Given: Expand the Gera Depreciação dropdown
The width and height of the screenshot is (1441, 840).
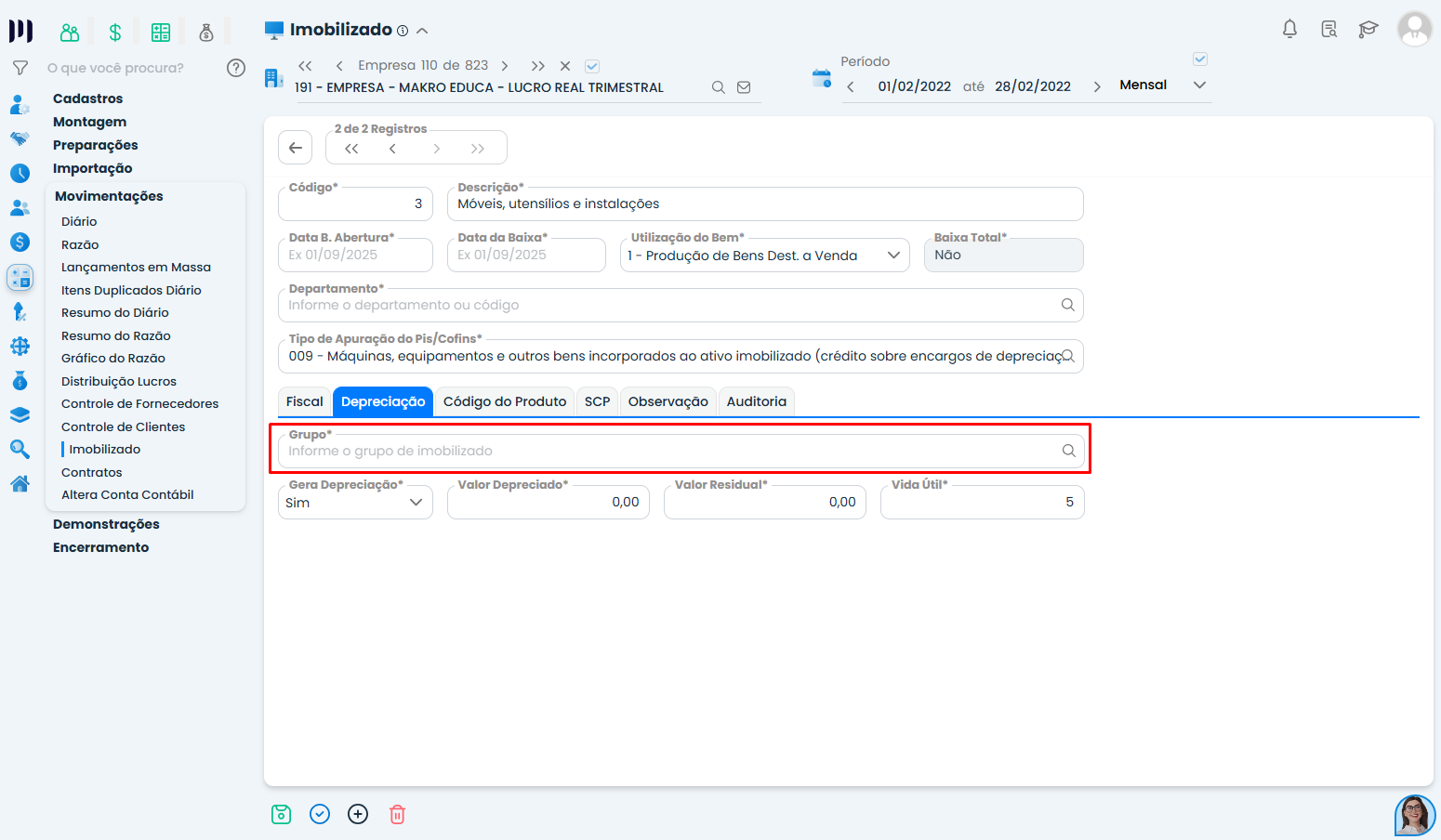Looking at the screenshot, I should (354, 503).
